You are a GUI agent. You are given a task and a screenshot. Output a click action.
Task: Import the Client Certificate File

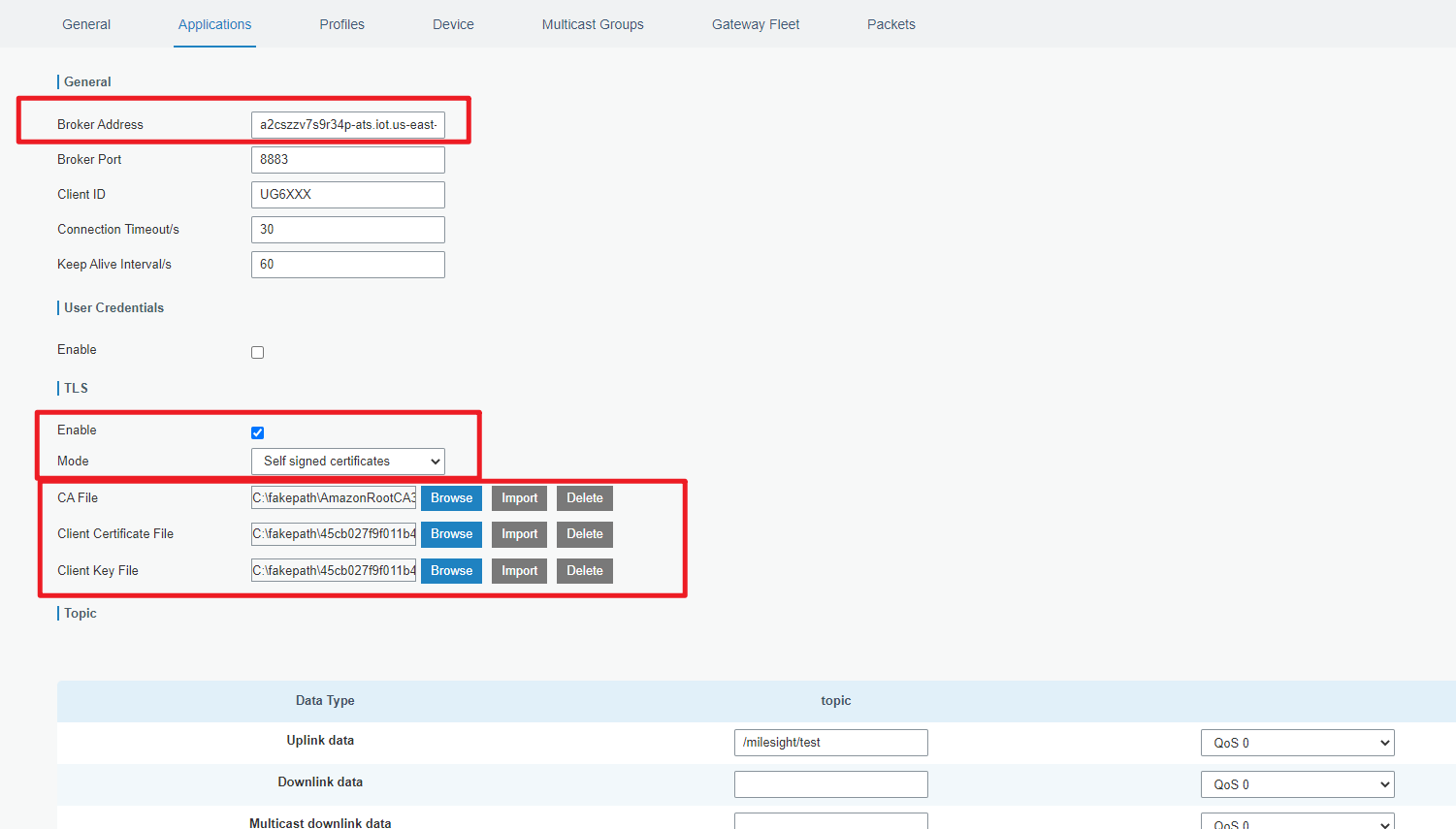tap(519, 534)
